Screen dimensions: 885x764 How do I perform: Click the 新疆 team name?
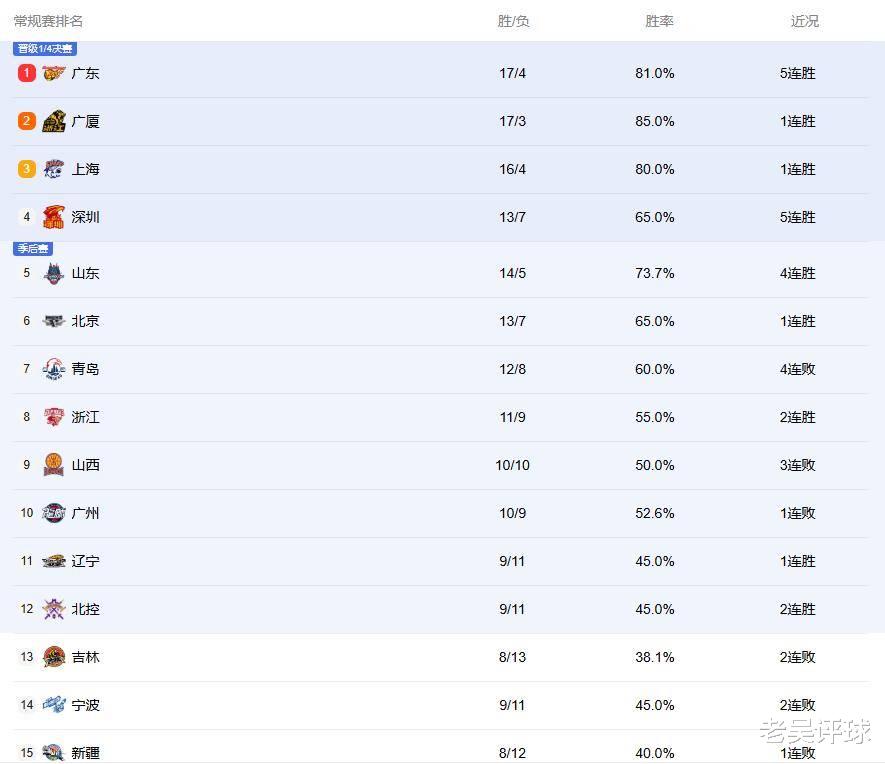pyautogui.click(x=86, y=752)
